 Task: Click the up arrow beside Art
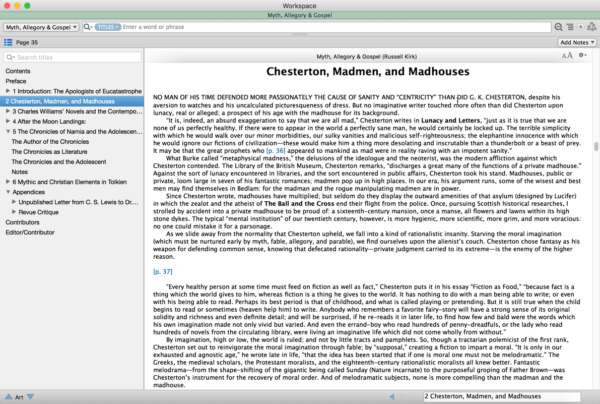[x=7, y=397]
